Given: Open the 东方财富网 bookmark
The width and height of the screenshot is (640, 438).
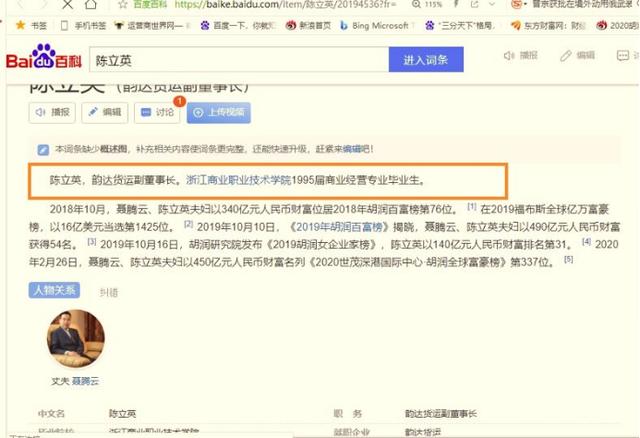Looking at the screenshot, I should coord(549,25).
